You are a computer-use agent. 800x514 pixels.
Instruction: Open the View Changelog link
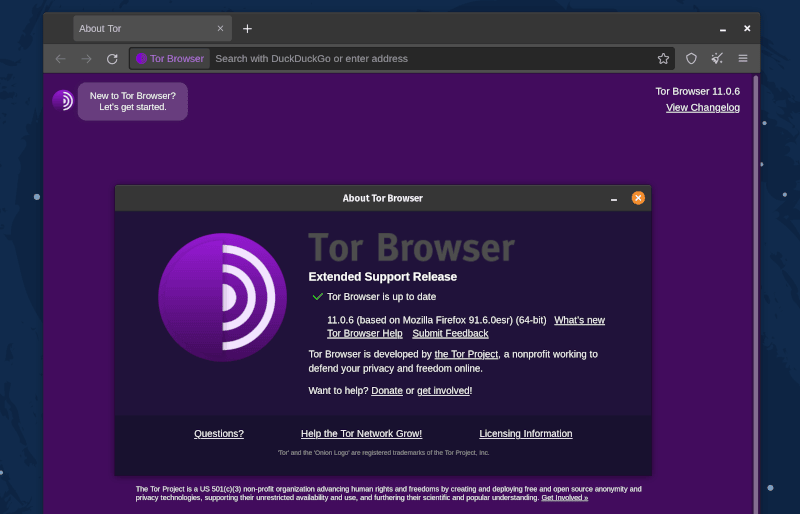703,107
